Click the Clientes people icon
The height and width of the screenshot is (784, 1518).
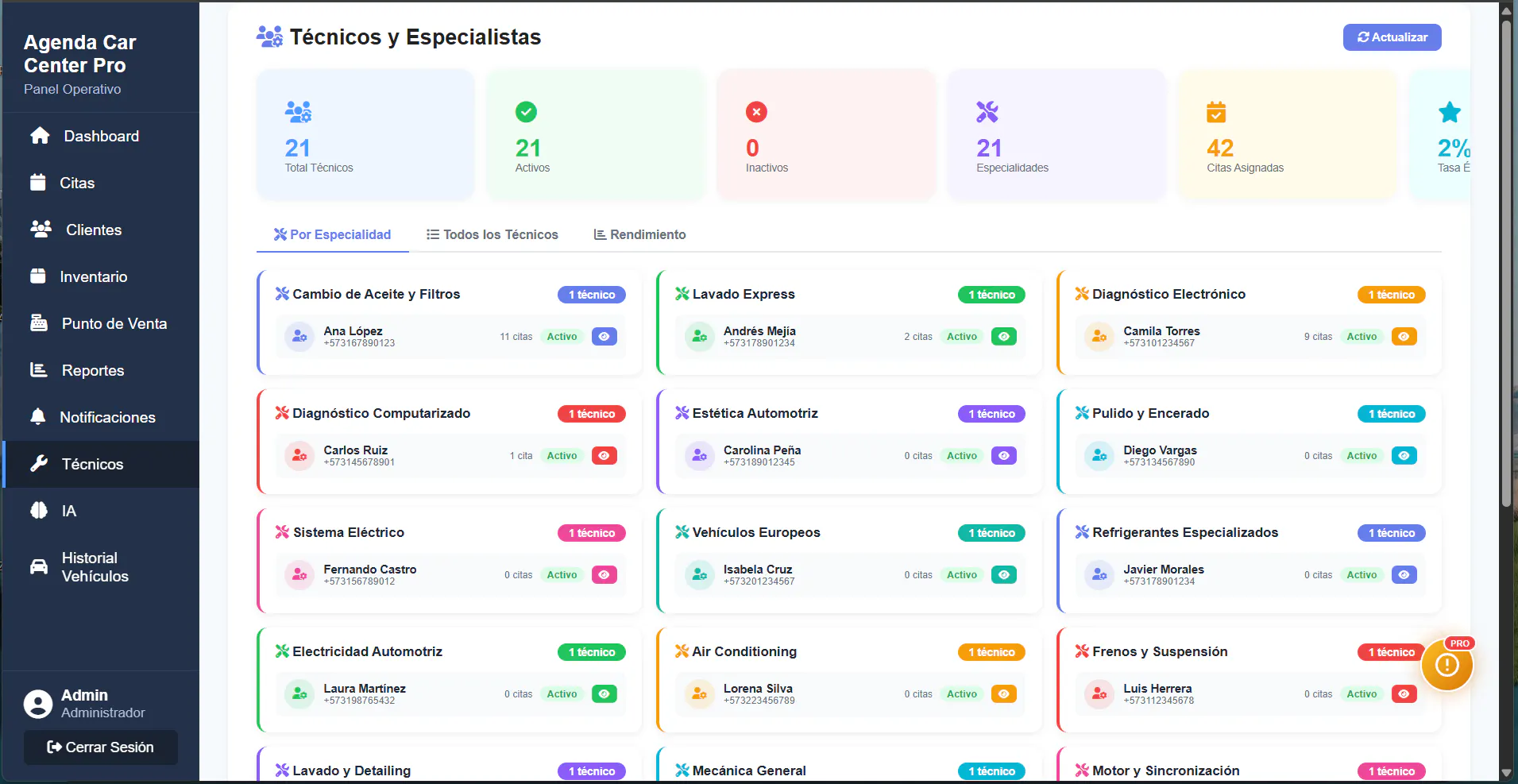(41, 230)
